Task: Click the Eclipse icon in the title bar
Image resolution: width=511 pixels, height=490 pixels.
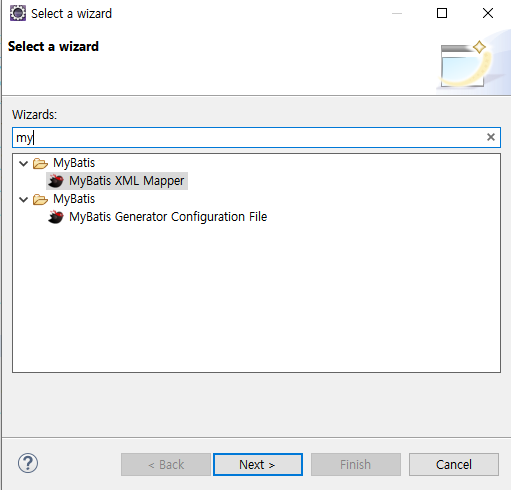Action: click(x=18, y=13)
